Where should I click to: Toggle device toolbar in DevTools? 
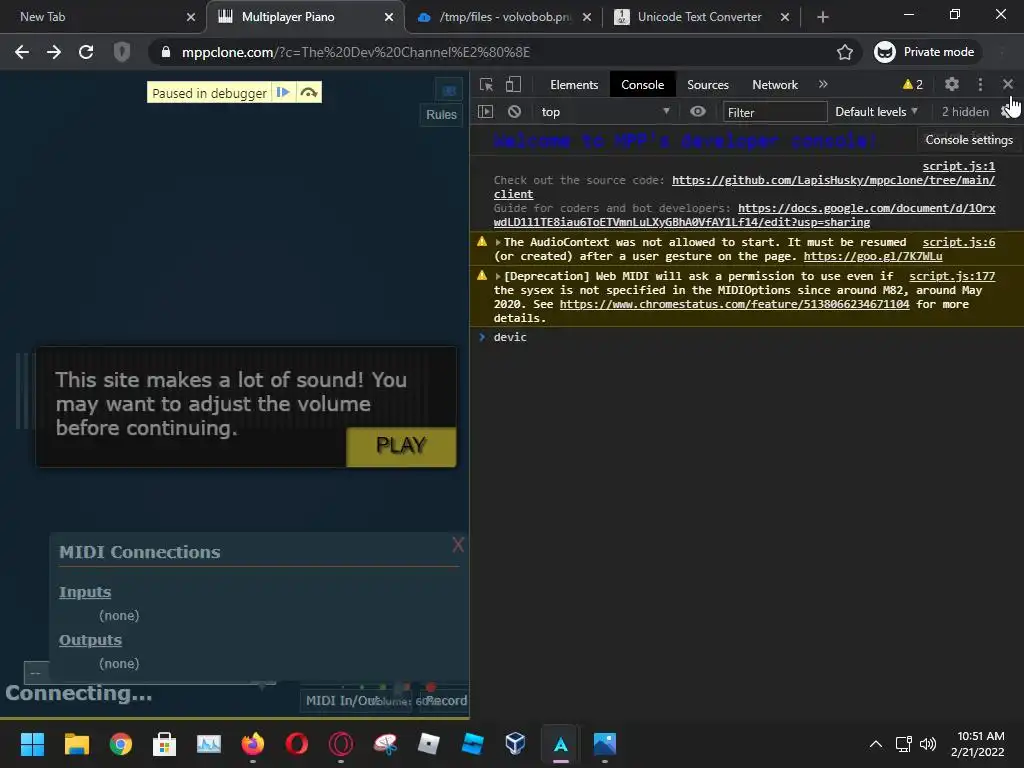[514, 84]
